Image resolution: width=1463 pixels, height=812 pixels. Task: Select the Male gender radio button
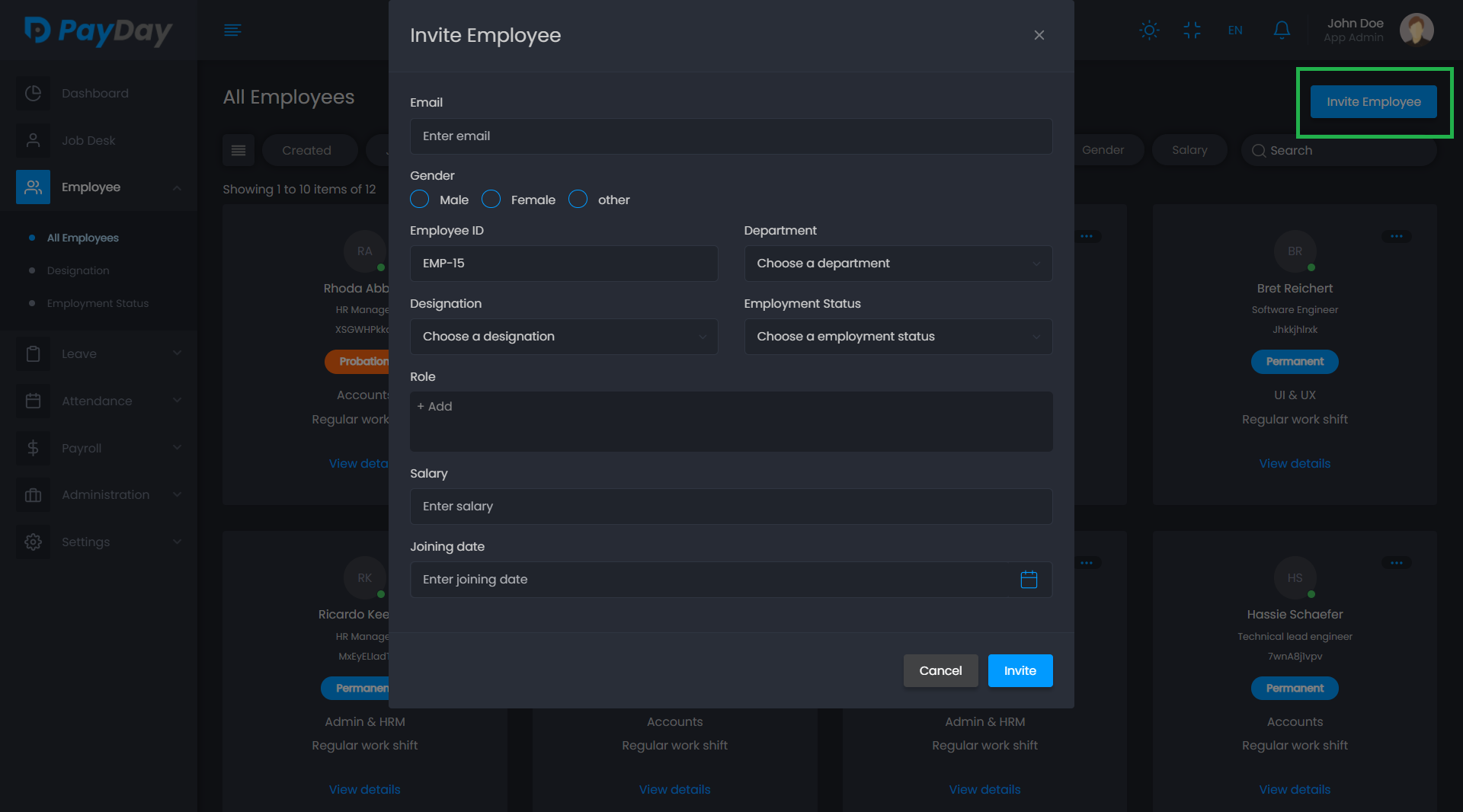tap(420, 200)
